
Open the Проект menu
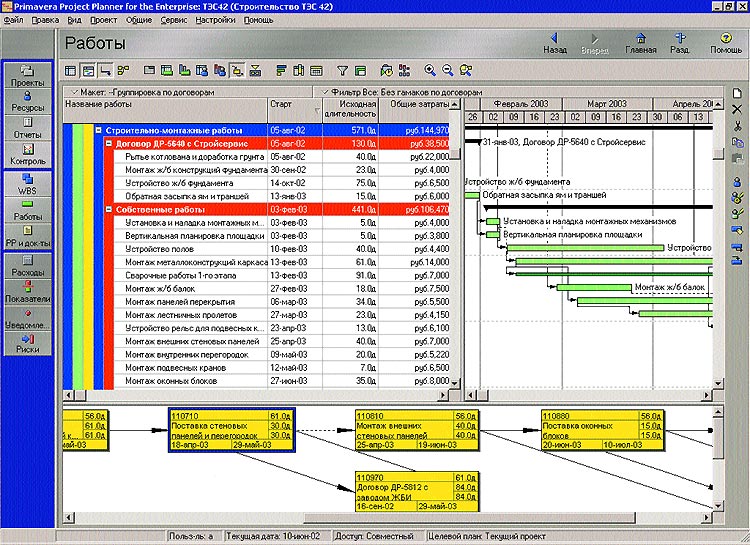[102, 20]
